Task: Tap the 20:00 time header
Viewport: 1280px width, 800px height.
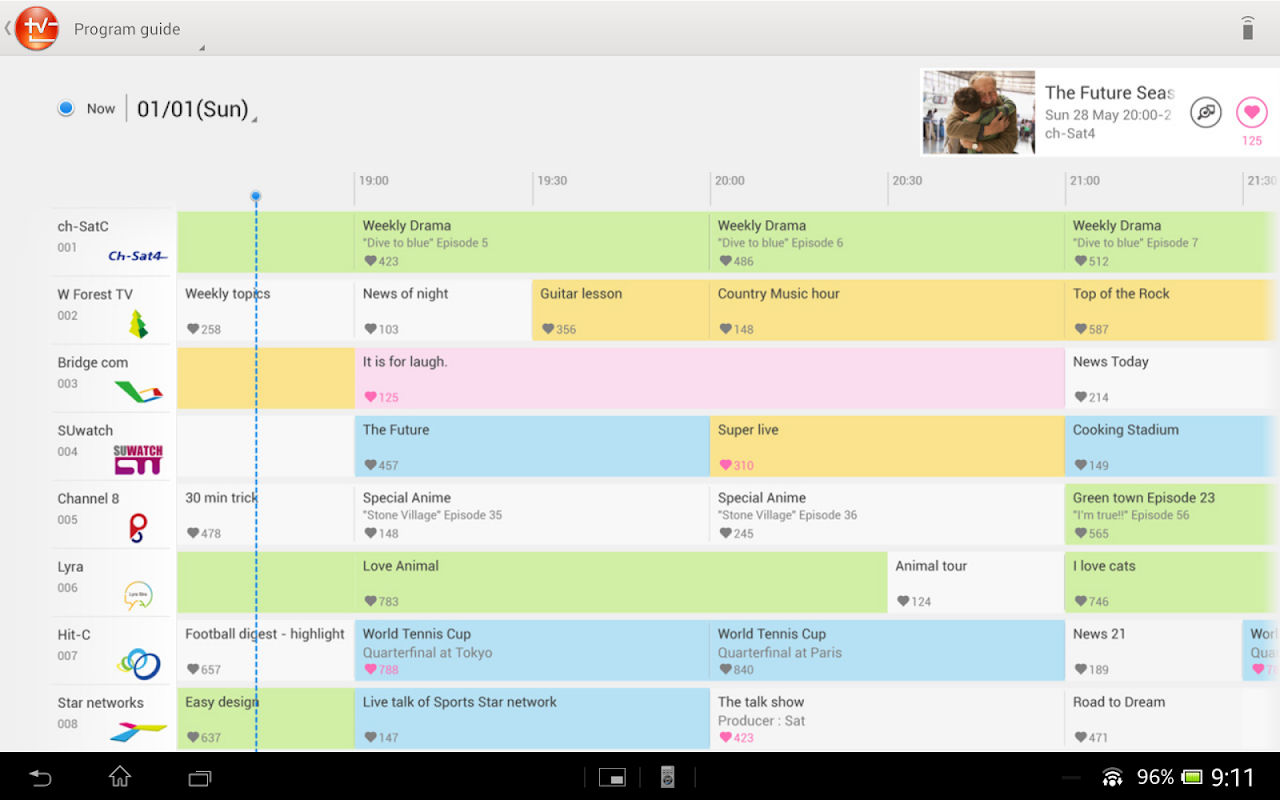Action: [730, 181]
